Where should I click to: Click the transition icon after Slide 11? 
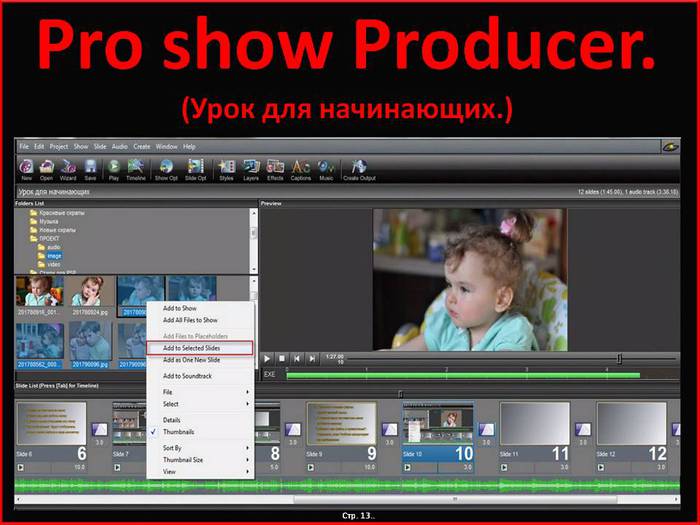(x=583, y=429)
